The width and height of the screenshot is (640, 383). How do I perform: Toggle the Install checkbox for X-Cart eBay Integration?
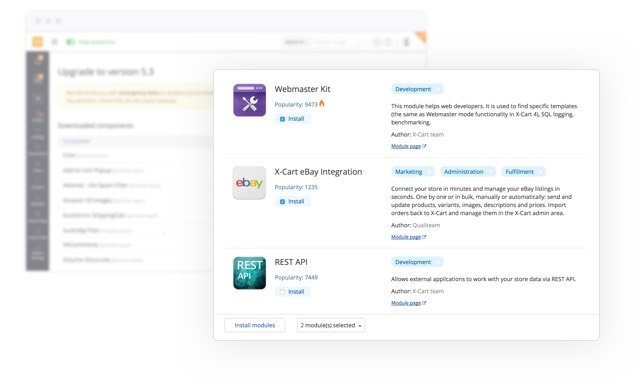(282, 202)
